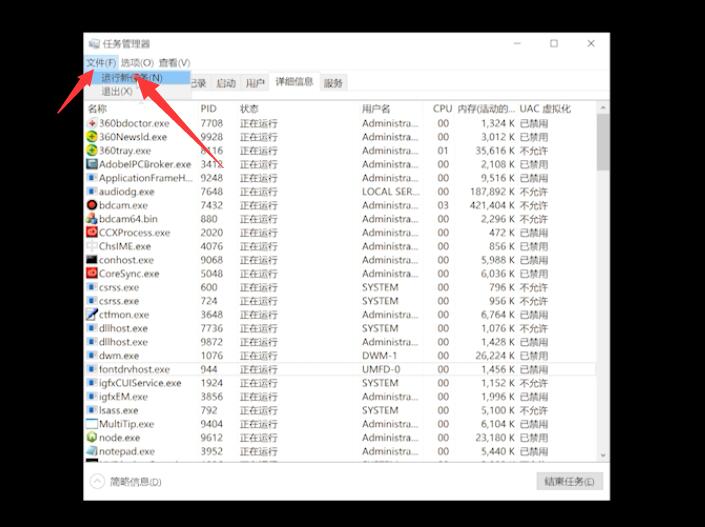The width and height of the screenshot is (705, 527).
Task: Click the scrollbar up arrow
Action: pyautogui.click(x=603, y=108)
